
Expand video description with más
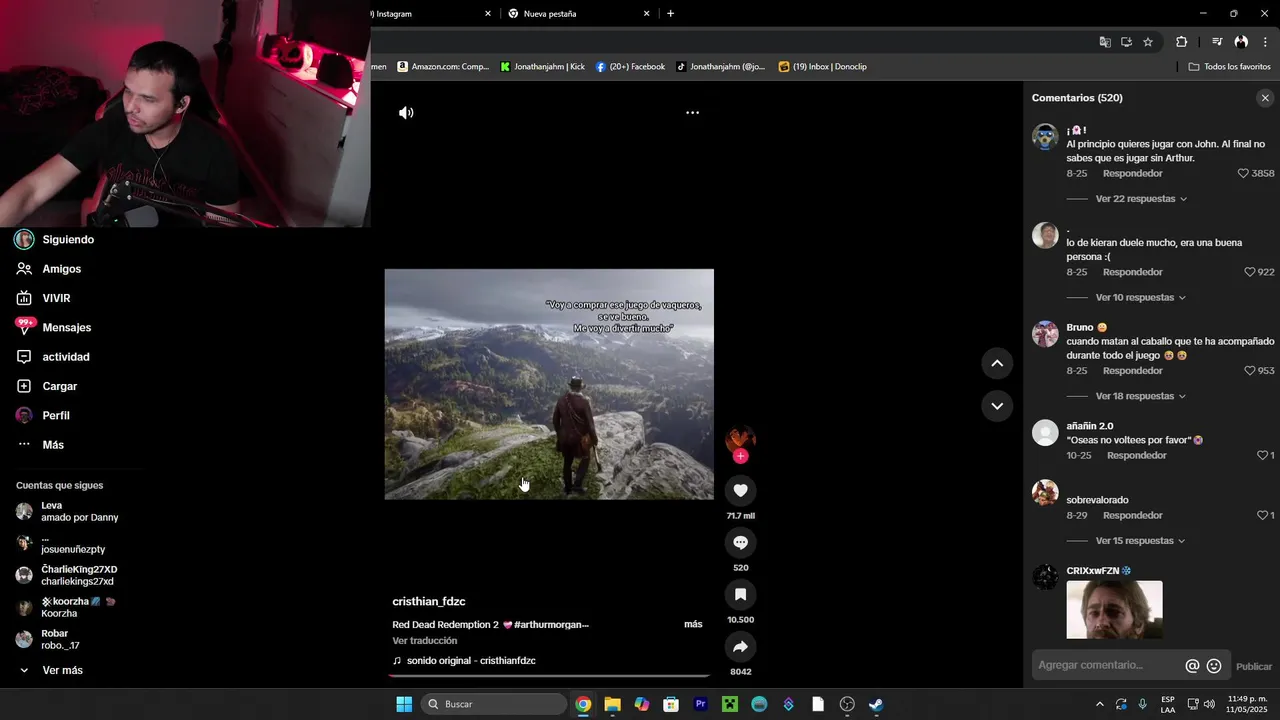coord(693,624)
